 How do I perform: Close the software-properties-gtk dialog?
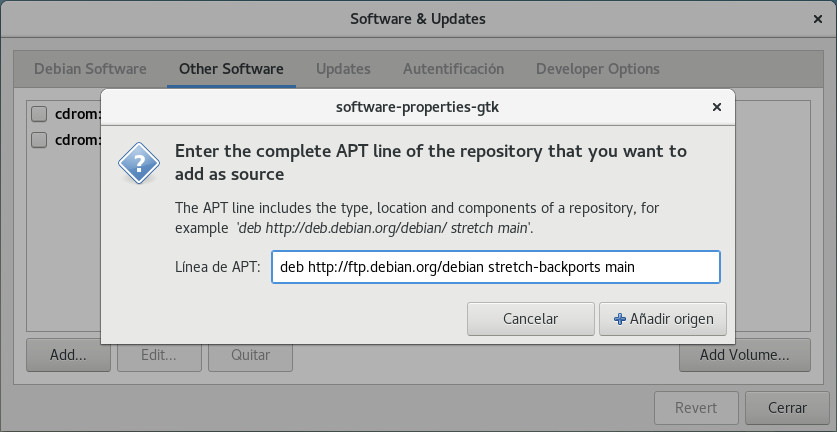(x=716, y=107)
